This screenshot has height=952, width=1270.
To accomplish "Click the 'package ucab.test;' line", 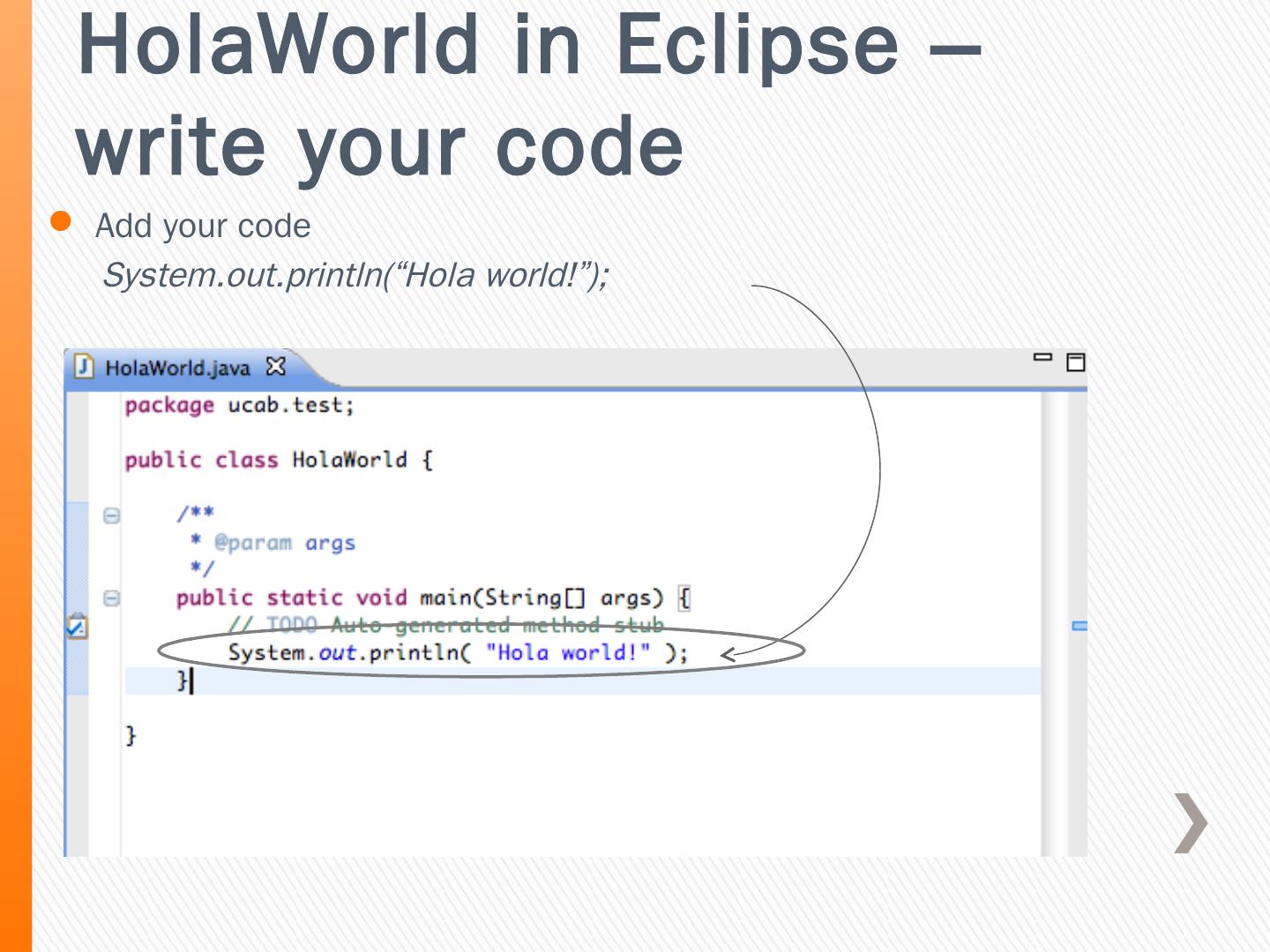I will 239,405.
